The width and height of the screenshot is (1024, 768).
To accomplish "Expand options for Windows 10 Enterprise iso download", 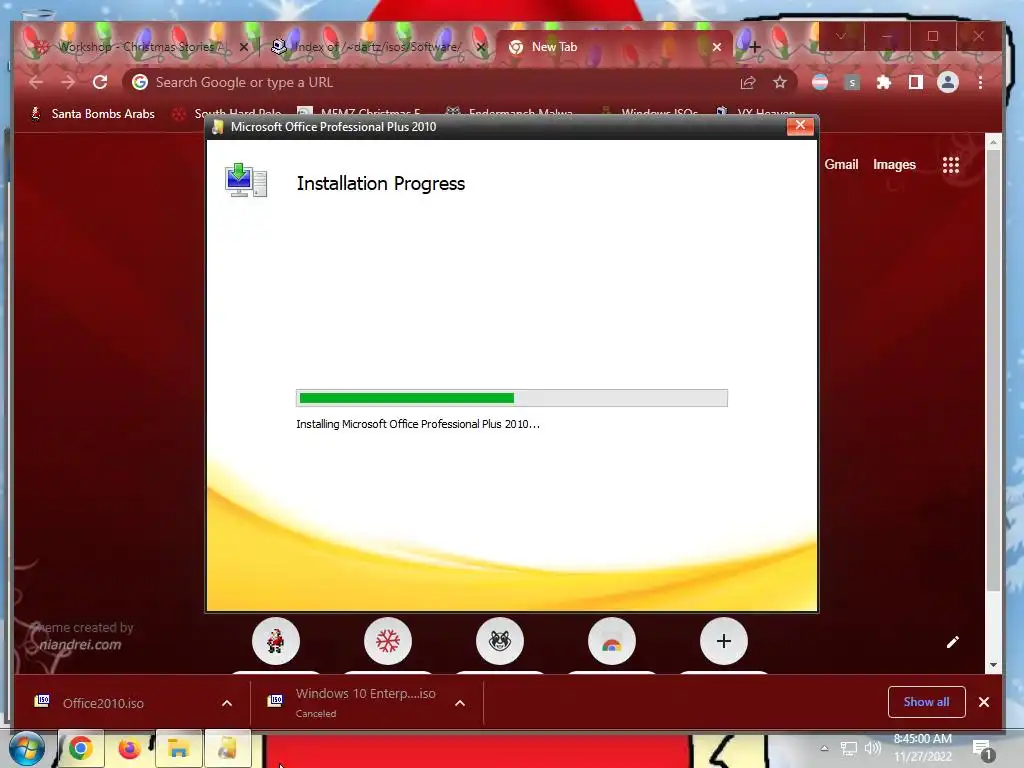I will pos(460,703).
